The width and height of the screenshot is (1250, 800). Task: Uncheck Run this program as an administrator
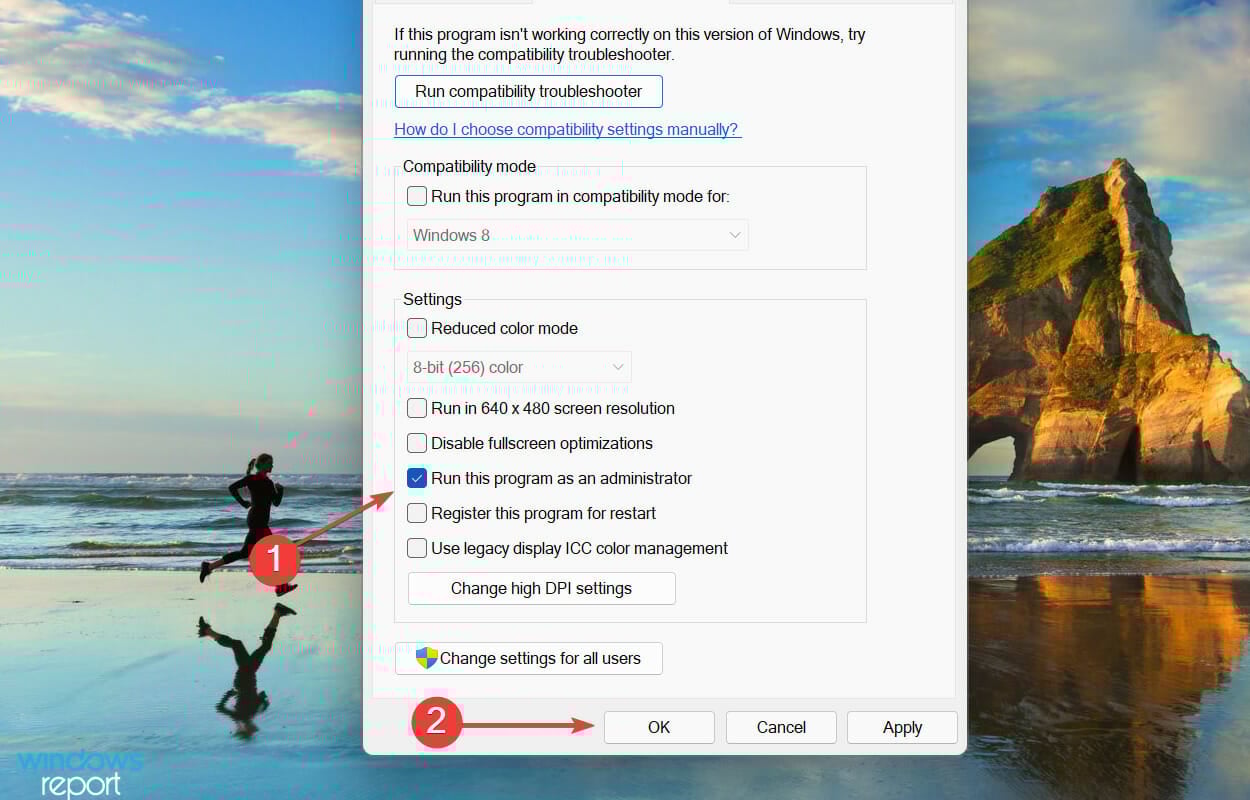[417, 478]
